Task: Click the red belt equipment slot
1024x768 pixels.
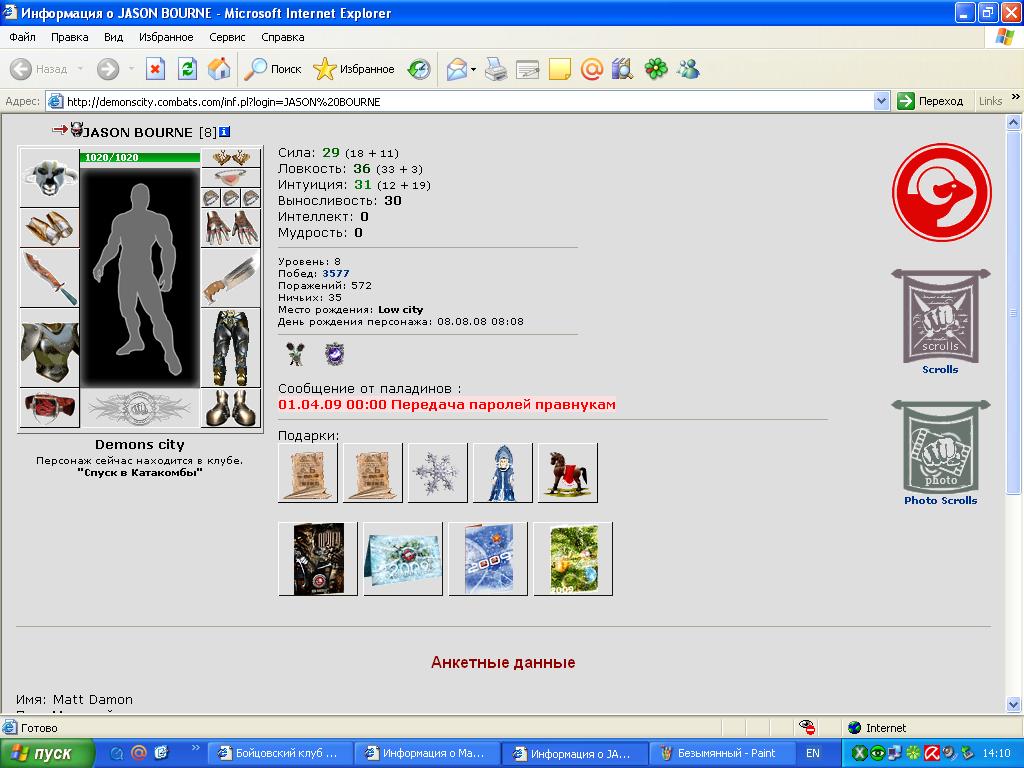Action: pos(50,408)
